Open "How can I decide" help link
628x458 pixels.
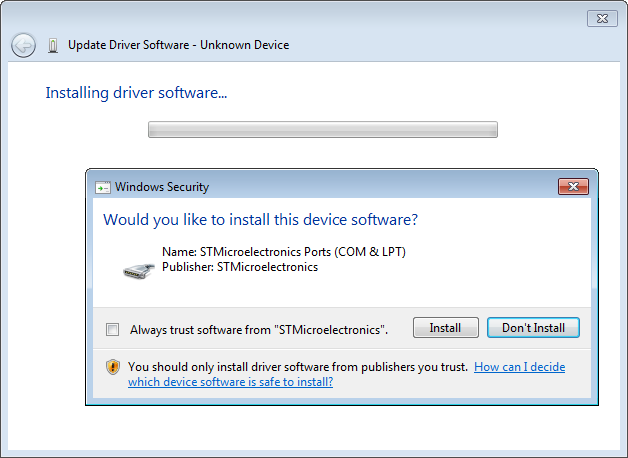pyautogui.click(x=519, y=367)
